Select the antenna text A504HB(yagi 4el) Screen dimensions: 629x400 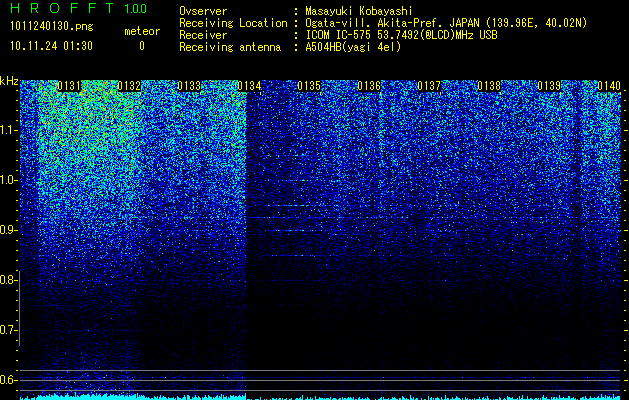point(353,47)
